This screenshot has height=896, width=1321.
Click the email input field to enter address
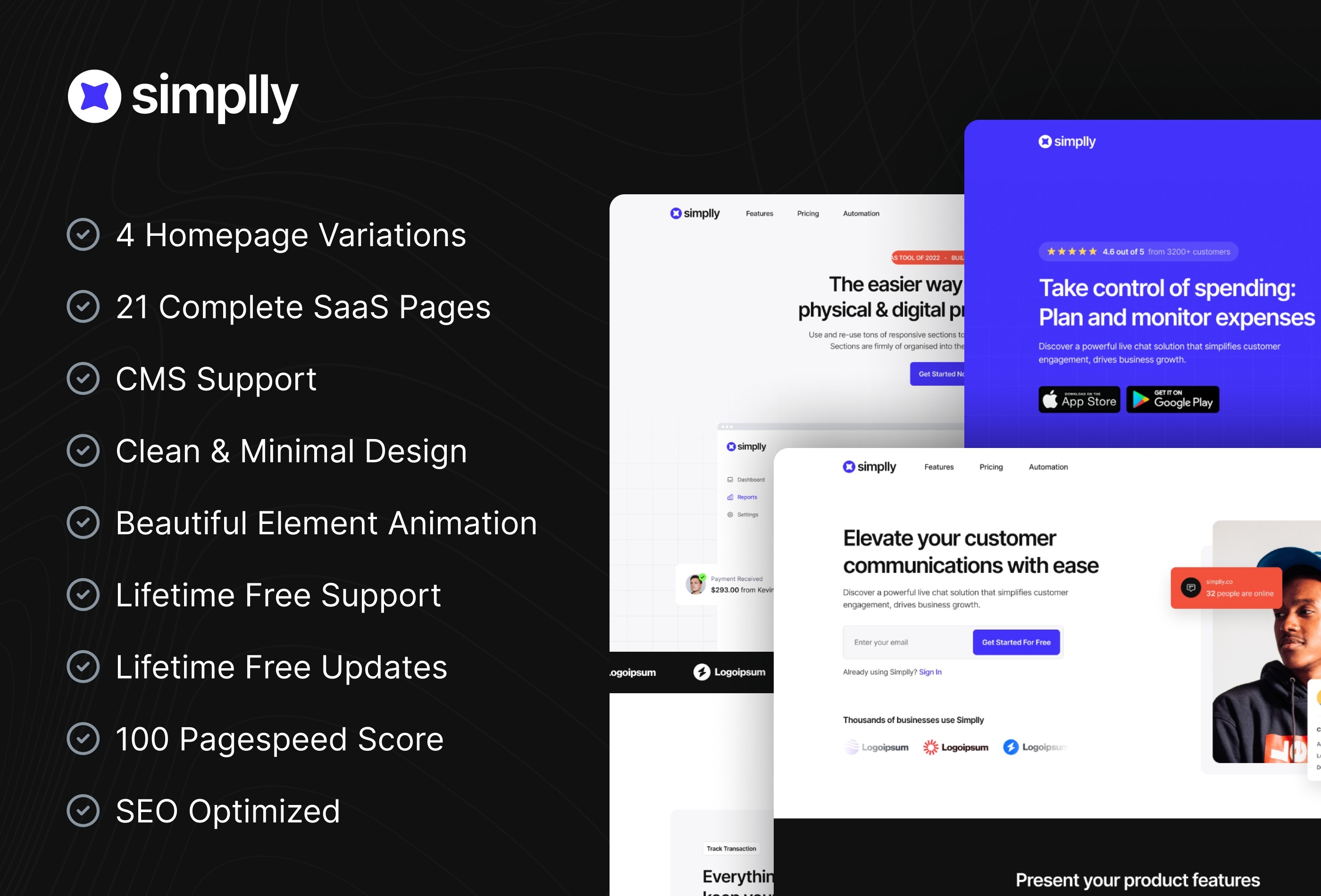pyautogui.click(x=905, y=640)
